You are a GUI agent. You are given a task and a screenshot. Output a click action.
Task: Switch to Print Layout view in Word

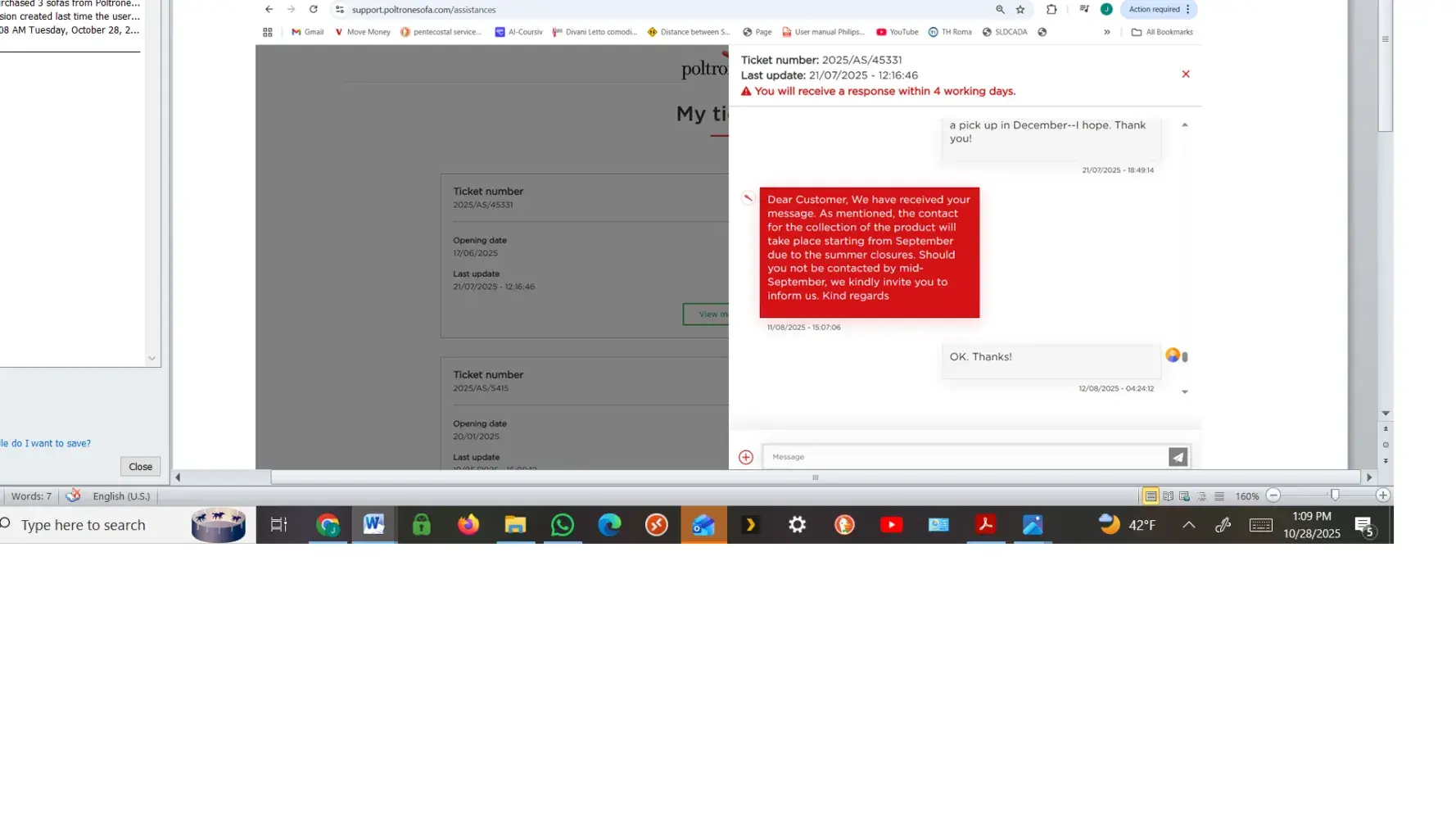click(x=1151, y=495)
